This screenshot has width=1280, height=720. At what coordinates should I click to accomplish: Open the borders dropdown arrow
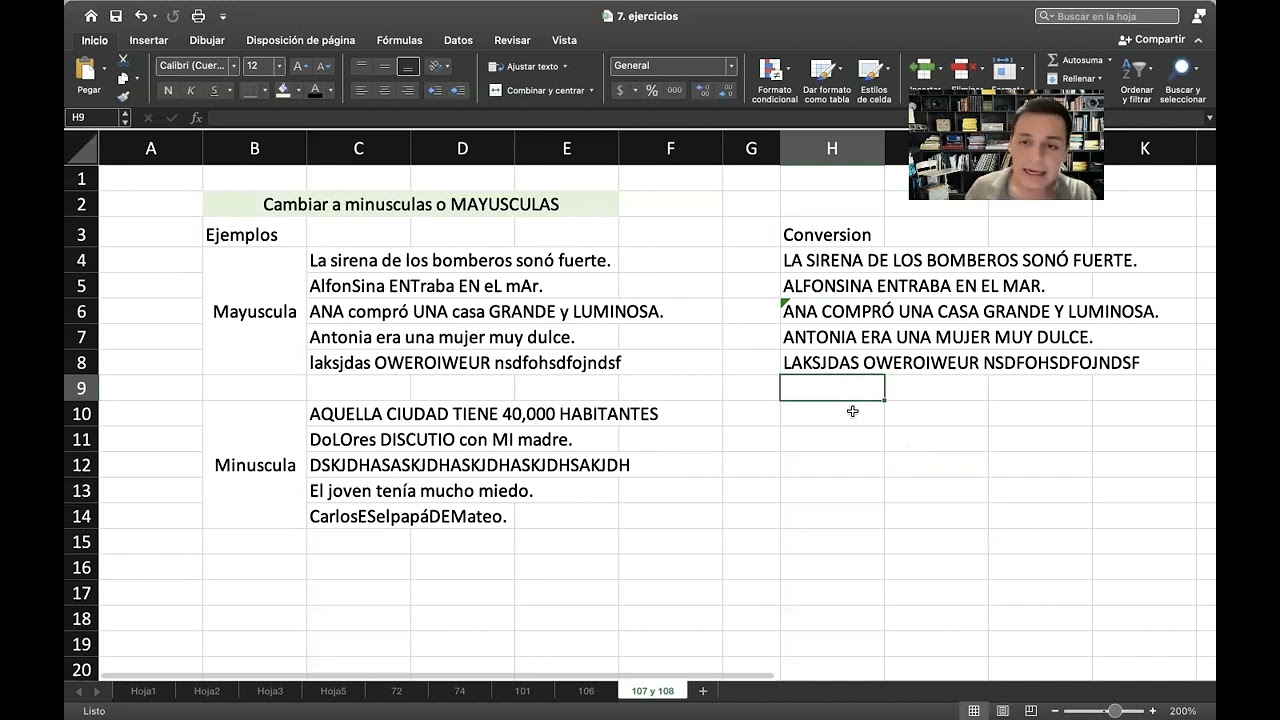point(265,90)
